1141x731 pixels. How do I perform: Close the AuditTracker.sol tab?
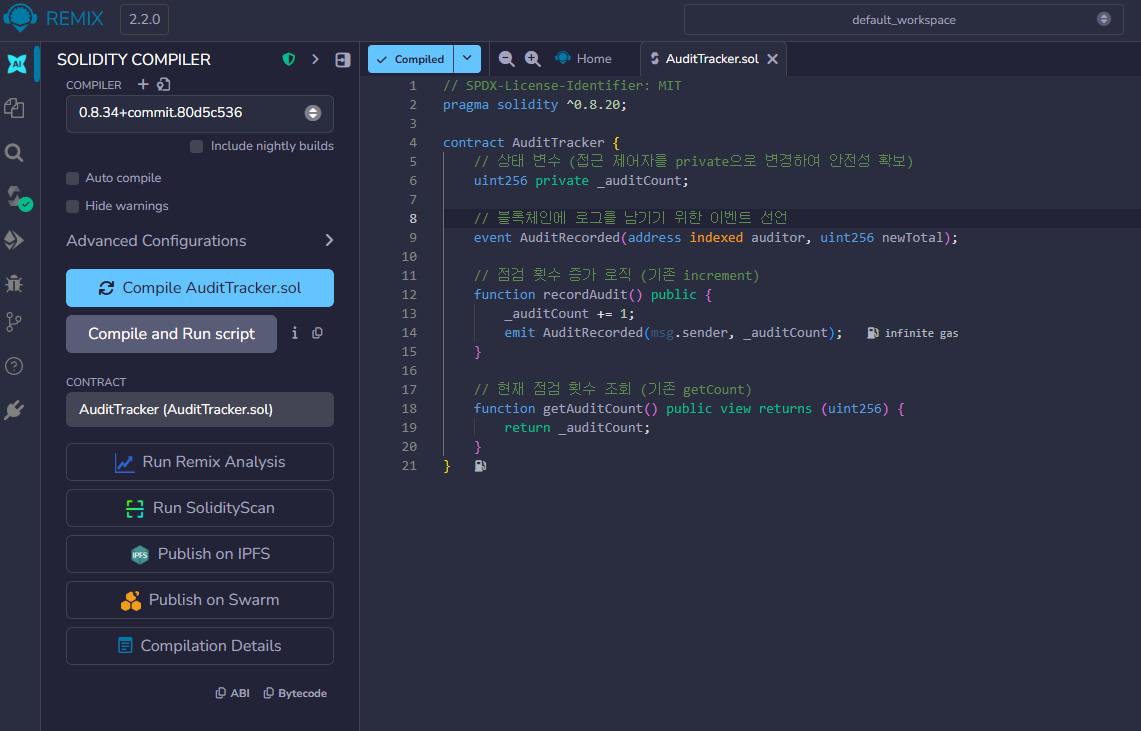pyautogui.click(x=773, y=59)
